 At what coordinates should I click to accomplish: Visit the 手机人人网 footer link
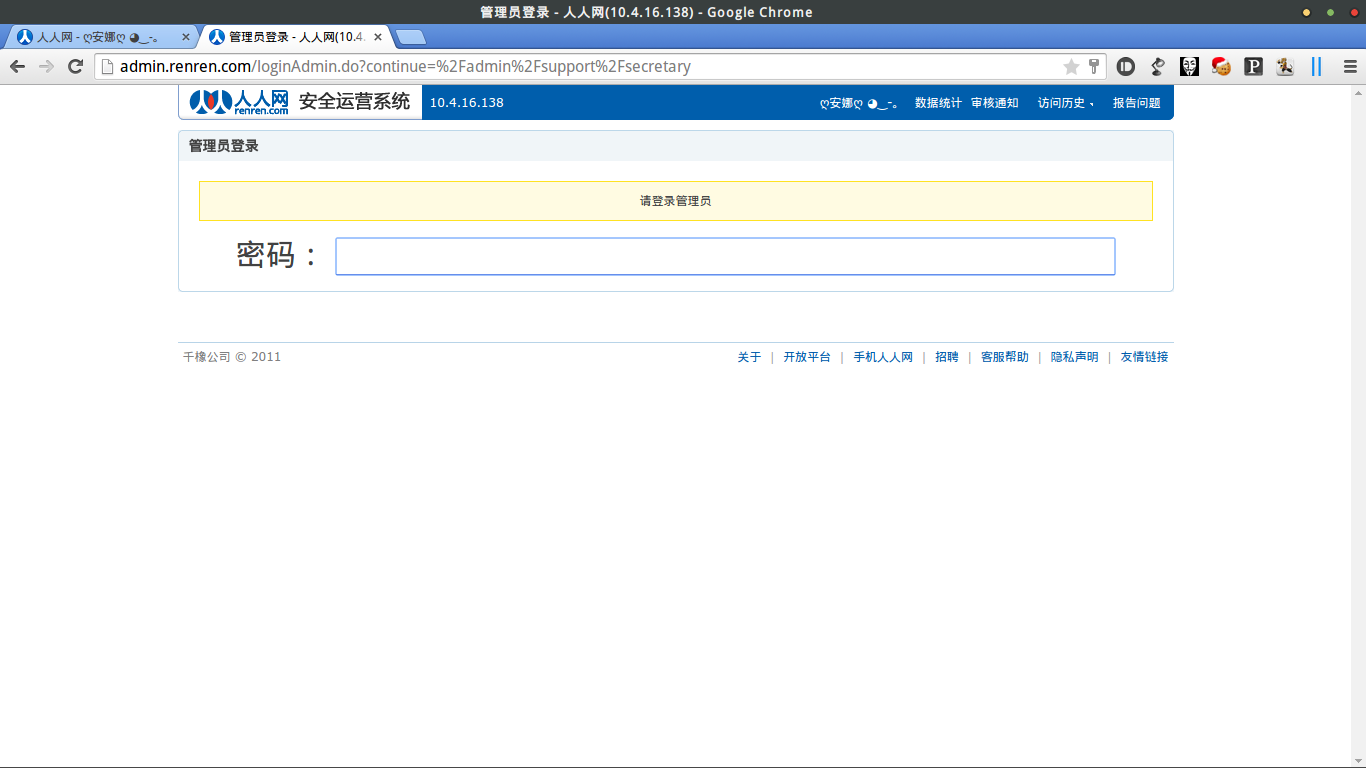tap(883, 357)
